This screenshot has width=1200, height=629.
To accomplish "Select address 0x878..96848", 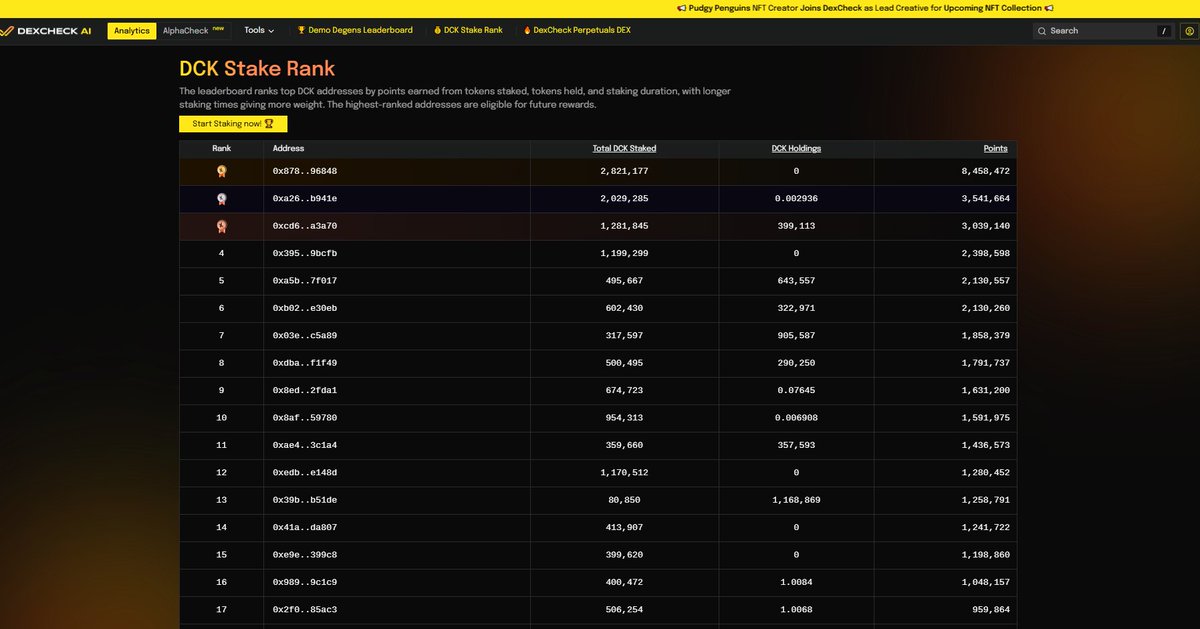I will [x=305, y=171].
